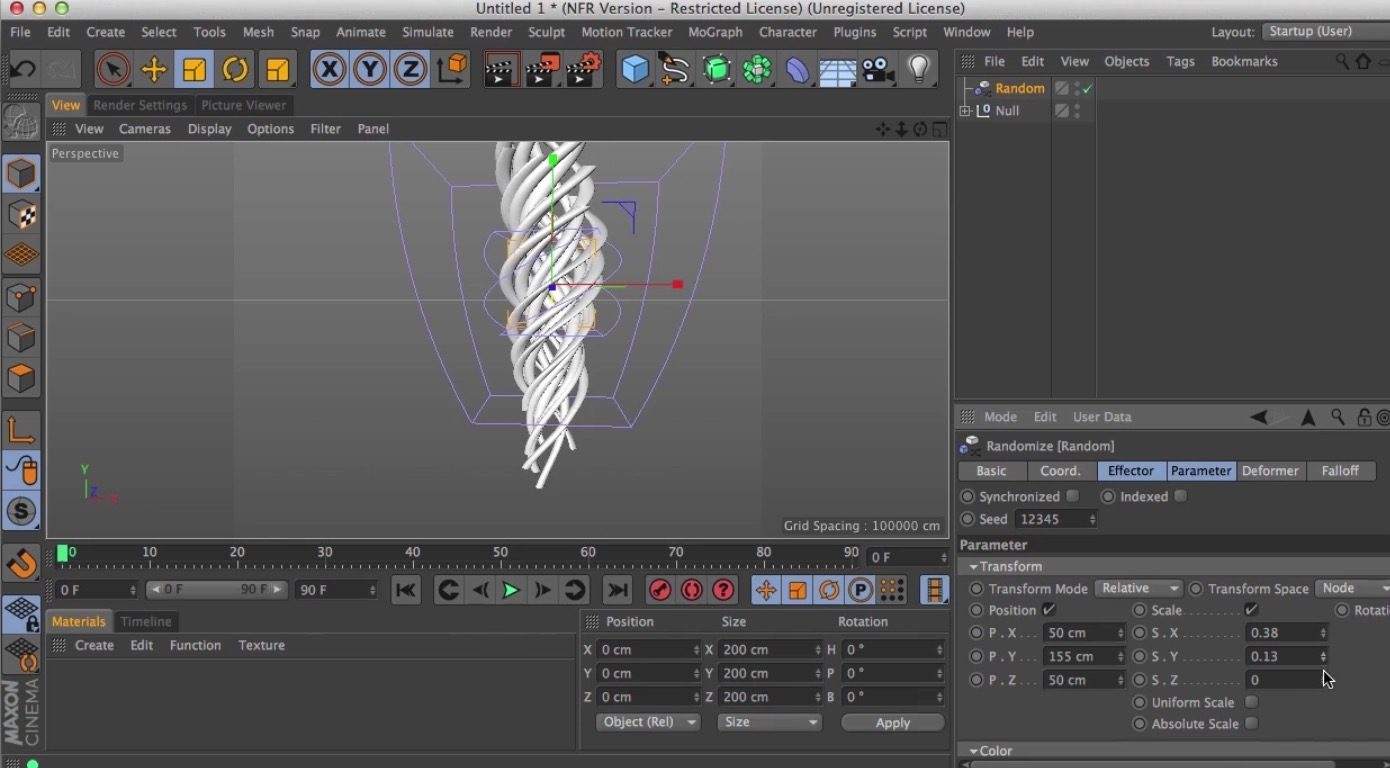Activate the Rotate tool
Screen dimensions: 1390x768
(x=235, y=70)
